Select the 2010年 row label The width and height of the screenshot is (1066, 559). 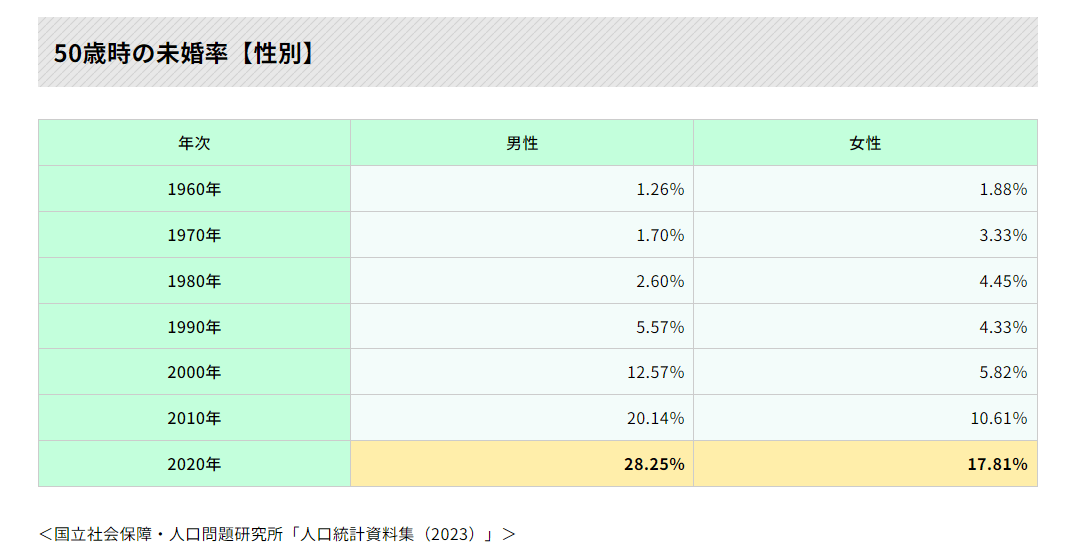point(194,418)
